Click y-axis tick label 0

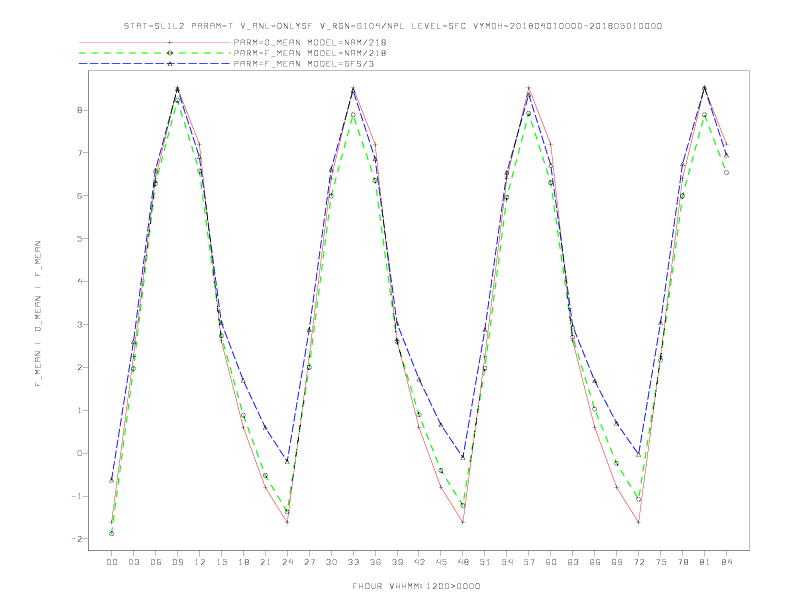click(79, 453)
